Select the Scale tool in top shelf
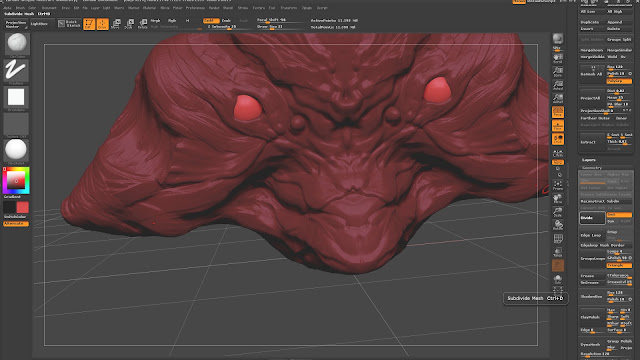Viewport: 640px width, 360px height. [x=129, y=24]
